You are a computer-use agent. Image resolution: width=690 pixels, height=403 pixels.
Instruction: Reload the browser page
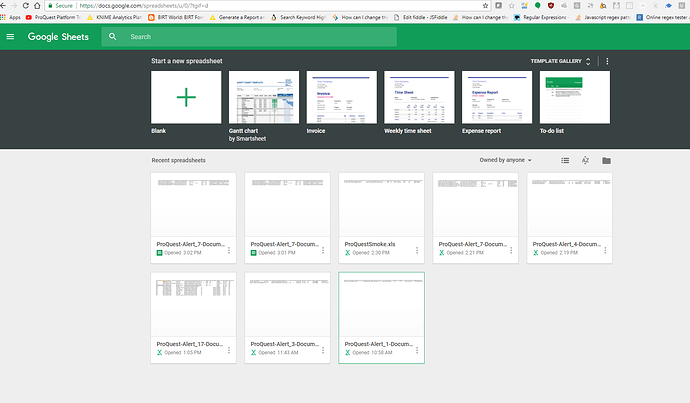tap(26, 6)
